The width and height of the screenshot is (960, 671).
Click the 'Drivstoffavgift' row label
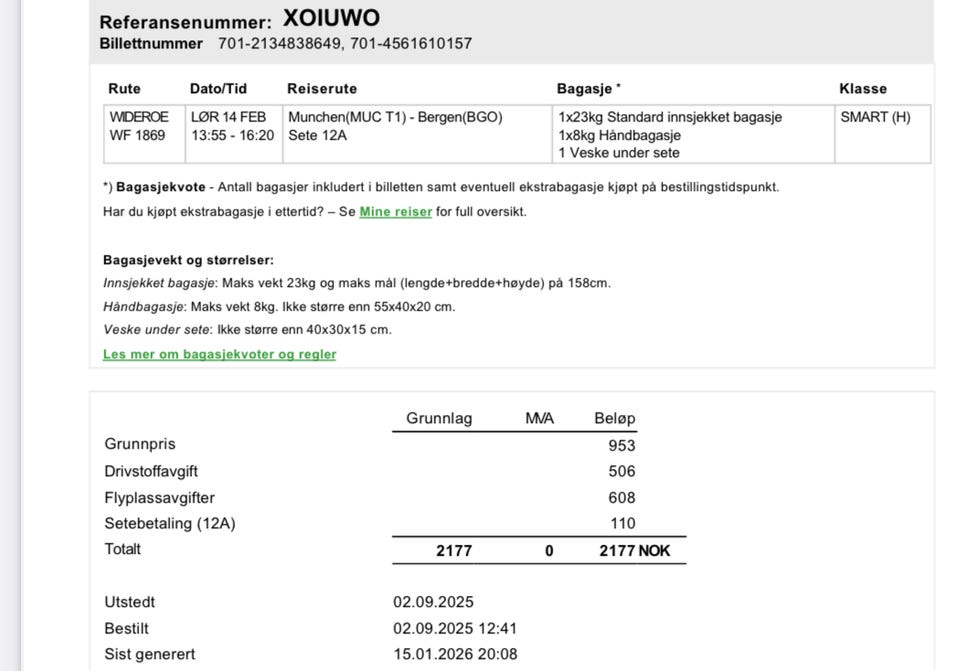[151, 471]
